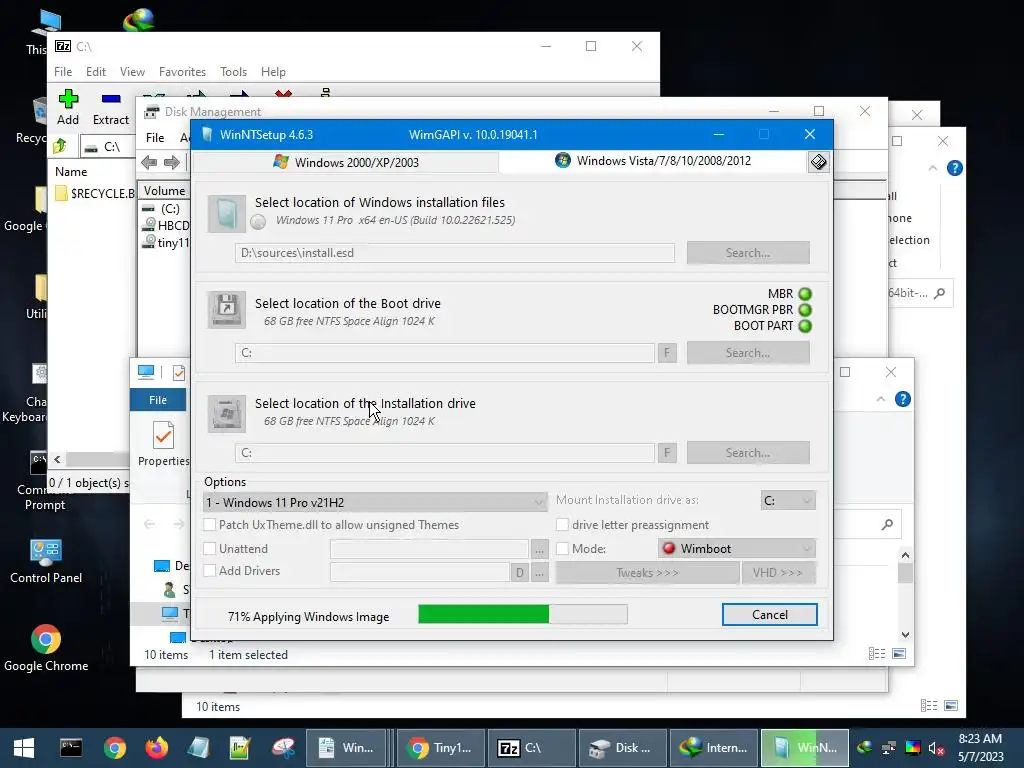Switch to Disk Management taskbar button
This screenshot has width=1024, height=768.
pyautogui.click(x=622, y=748)
